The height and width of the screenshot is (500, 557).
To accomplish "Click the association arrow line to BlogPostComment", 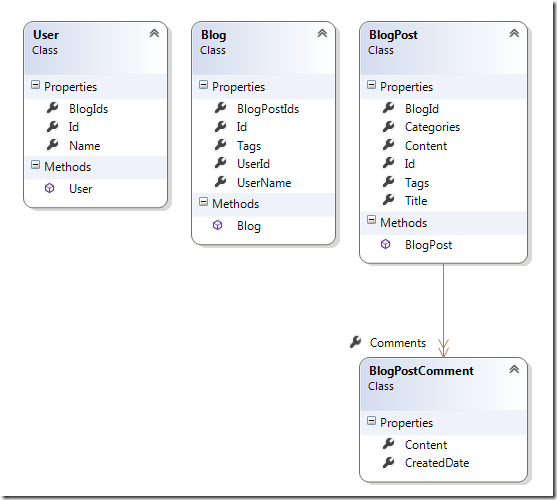I will tap(443, 309).
